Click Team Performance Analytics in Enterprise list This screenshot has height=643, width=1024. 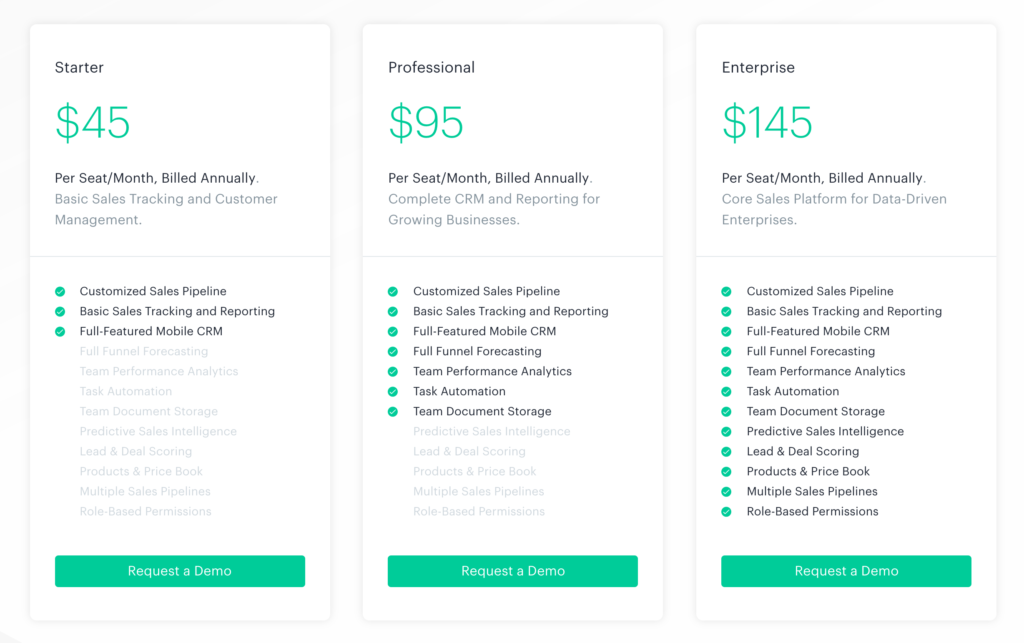click(826, 371)
